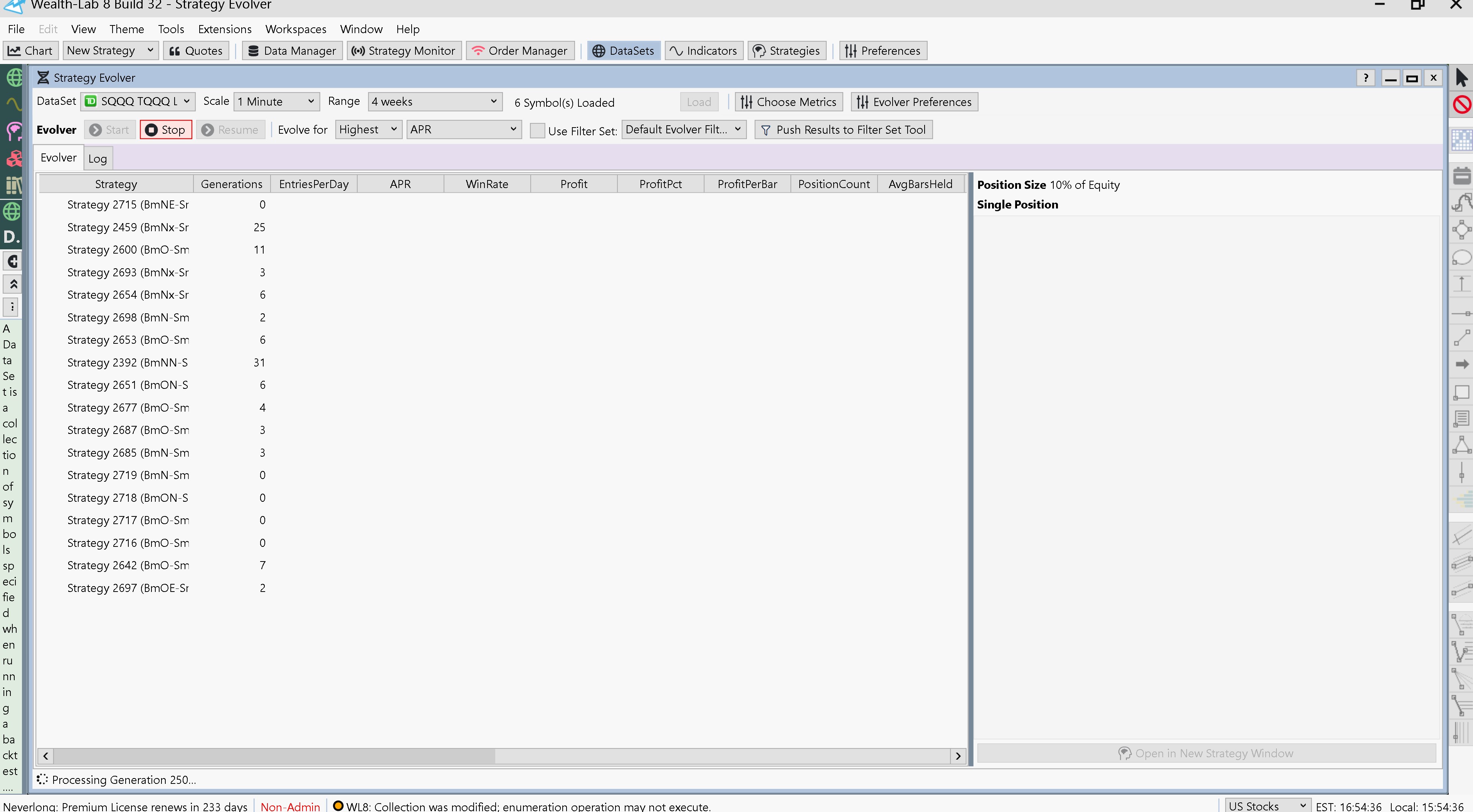Click the red no-drawing cancel icon
1473x812 pixels.
pyautogui.click(x=1461, y=105)
